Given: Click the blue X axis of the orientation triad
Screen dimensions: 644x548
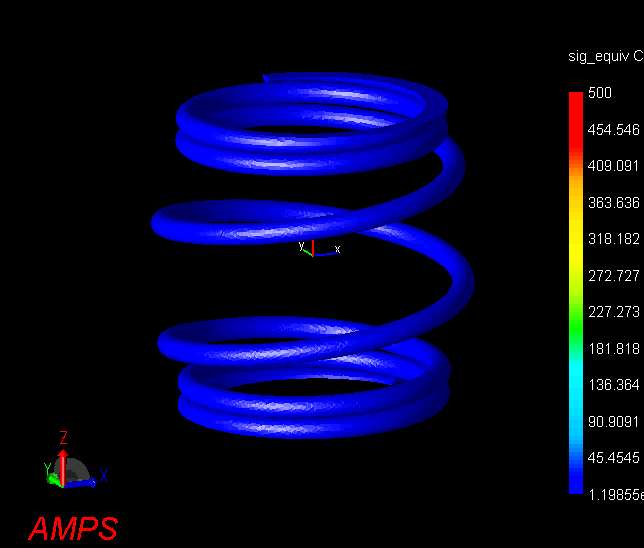Looking at the screenshot, I should coord(88,481).
